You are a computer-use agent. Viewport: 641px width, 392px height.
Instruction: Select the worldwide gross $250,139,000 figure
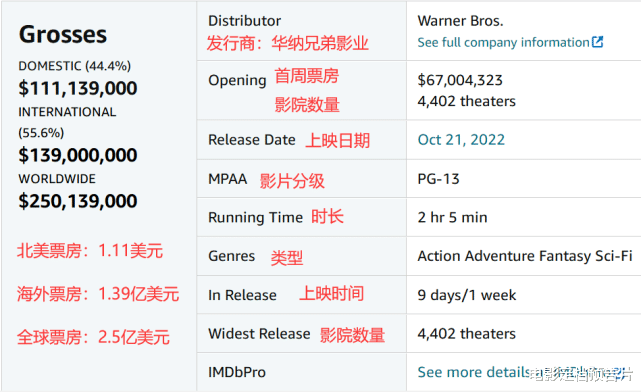[78, 201]
